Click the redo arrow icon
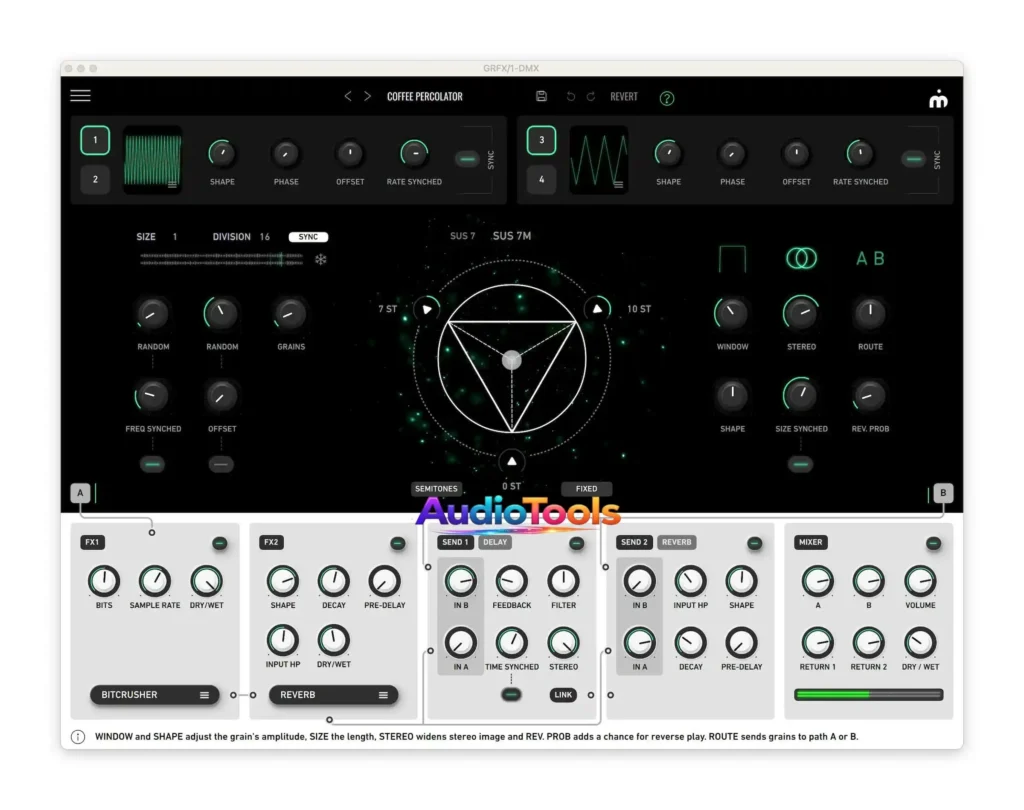This screenshot has height=810, width=1024. click(x=591, y=96)
